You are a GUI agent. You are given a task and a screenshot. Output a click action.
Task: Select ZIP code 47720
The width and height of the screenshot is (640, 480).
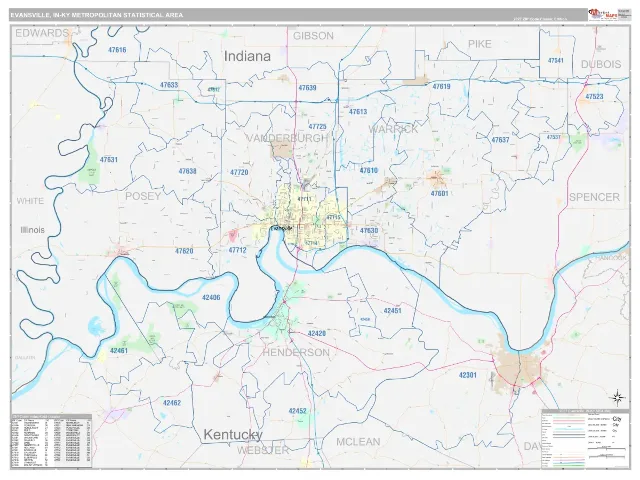point(239,172)
